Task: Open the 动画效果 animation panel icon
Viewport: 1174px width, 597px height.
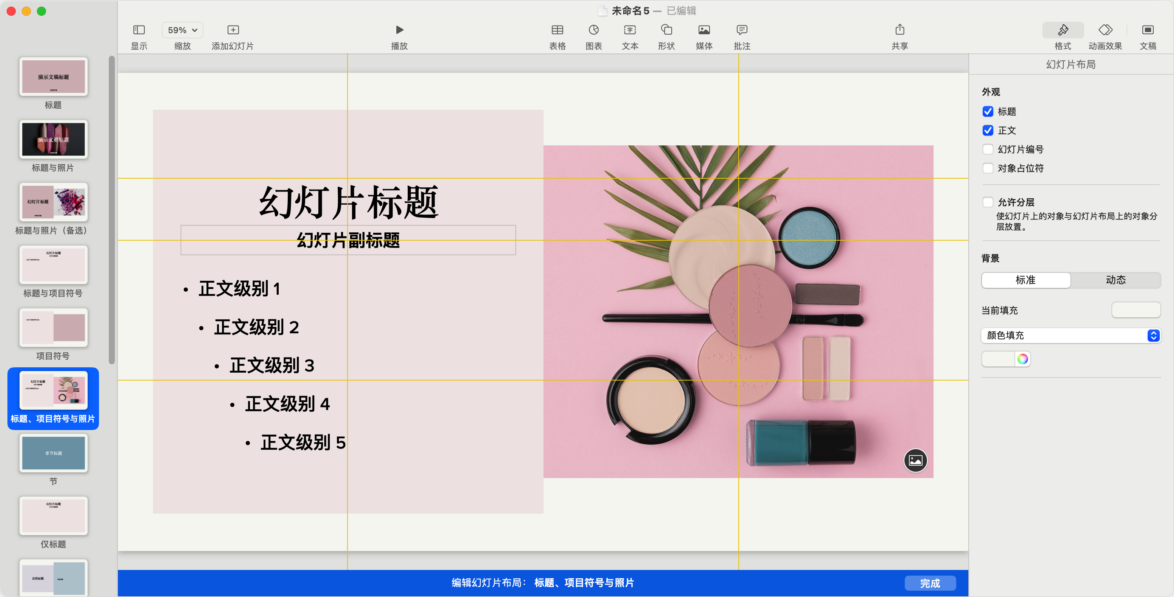Action: [x=1105, y=30]
